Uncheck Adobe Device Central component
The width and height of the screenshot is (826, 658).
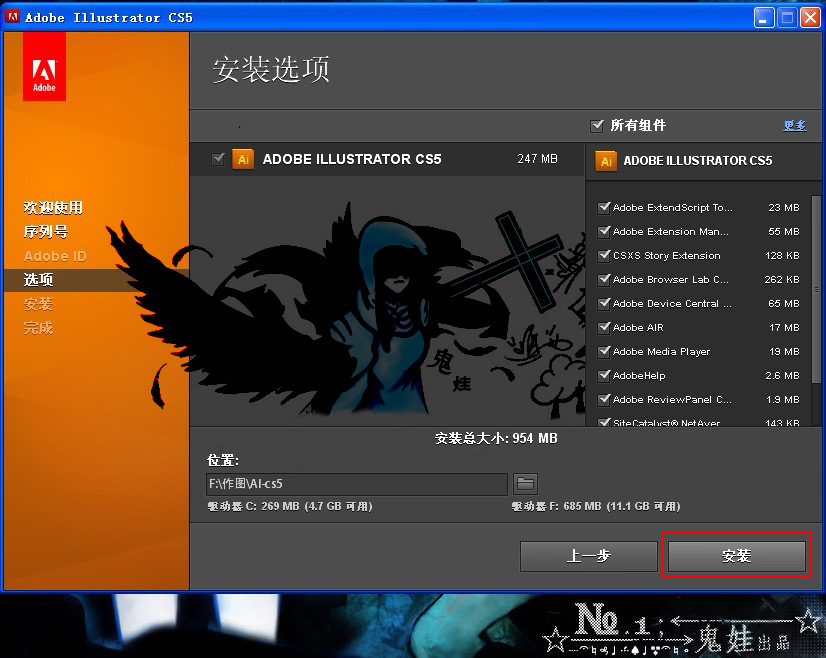(604, 303)
